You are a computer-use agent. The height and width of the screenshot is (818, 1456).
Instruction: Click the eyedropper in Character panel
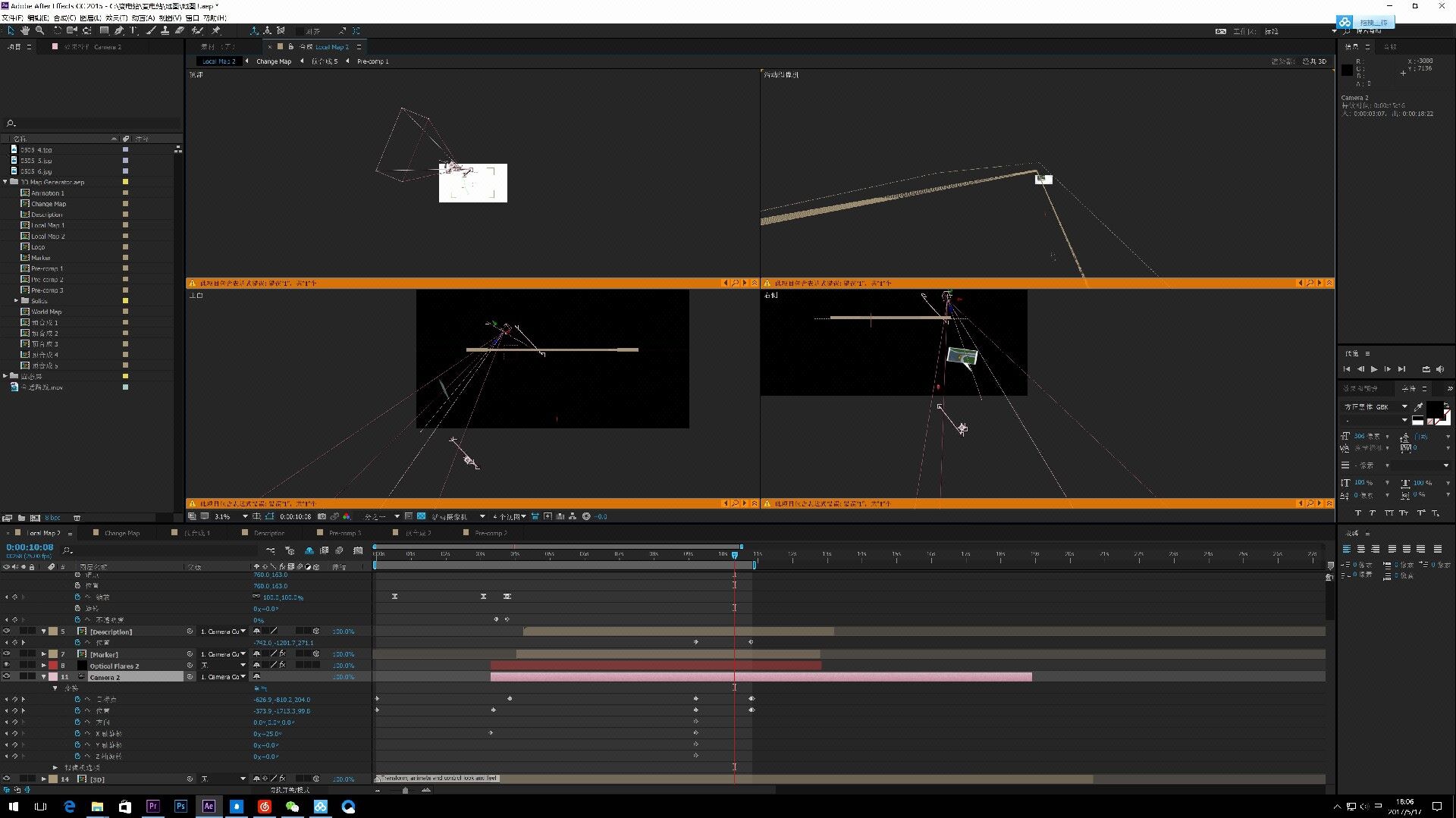pyautogui.click(x=1419, y=407)
